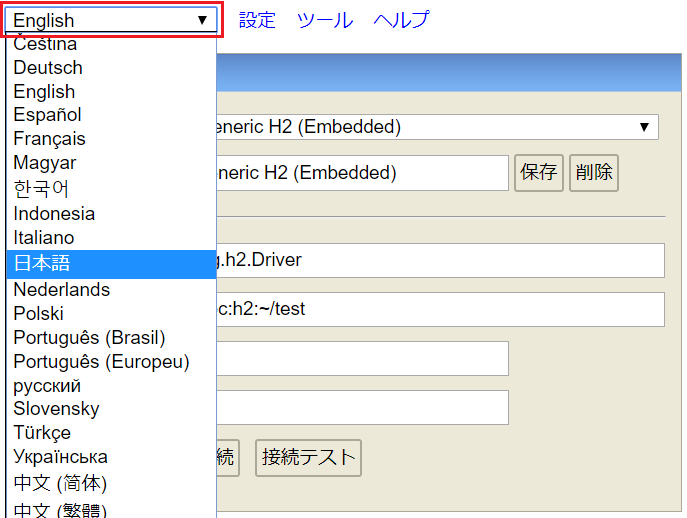This screenshot has width=687, height=518.
Task: Select 日本語 from the language list
Action: click(42, 264)
